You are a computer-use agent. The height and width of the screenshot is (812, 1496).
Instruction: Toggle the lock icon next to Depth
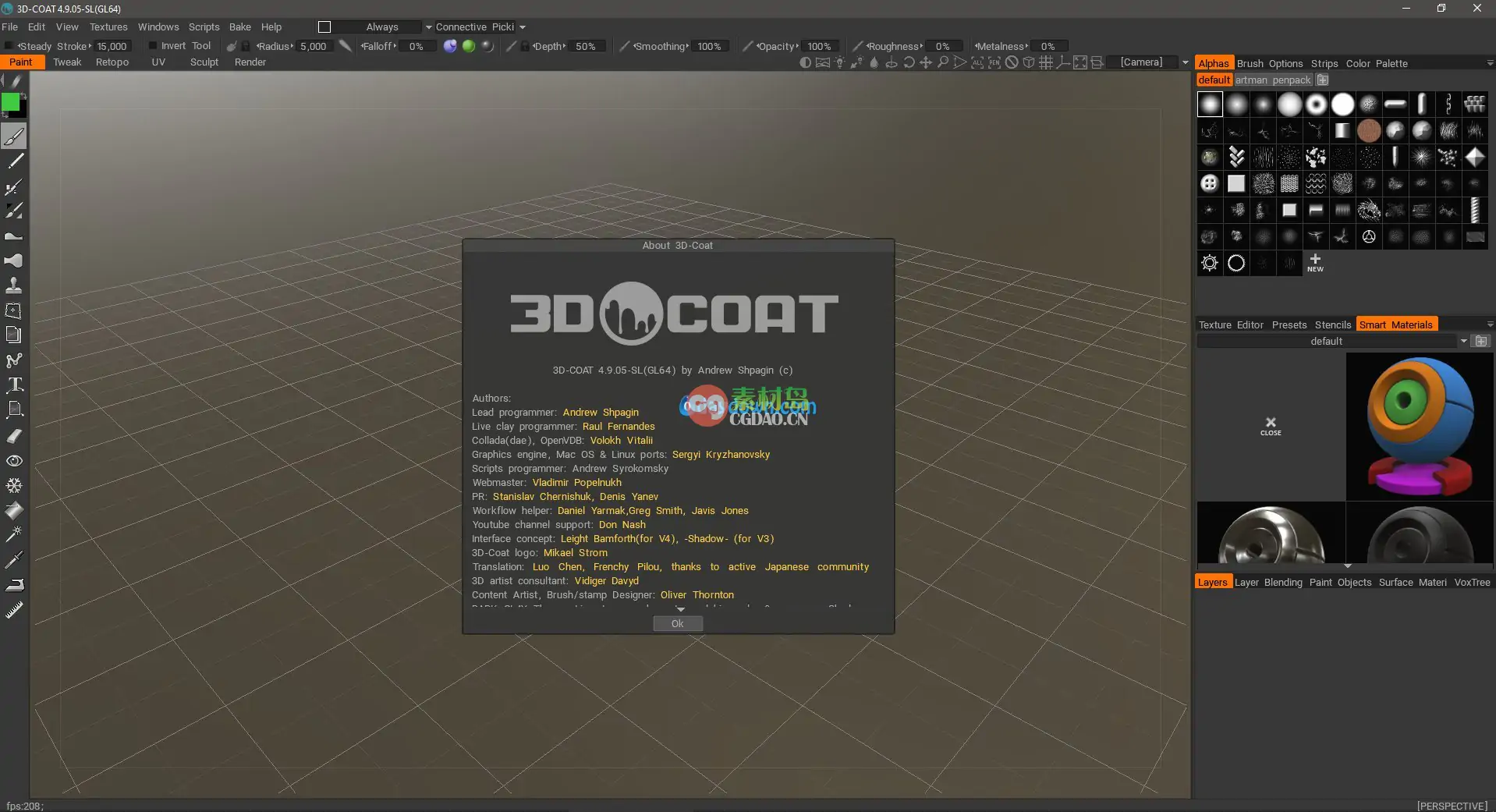pyautogui.click(x=525, y=47)
